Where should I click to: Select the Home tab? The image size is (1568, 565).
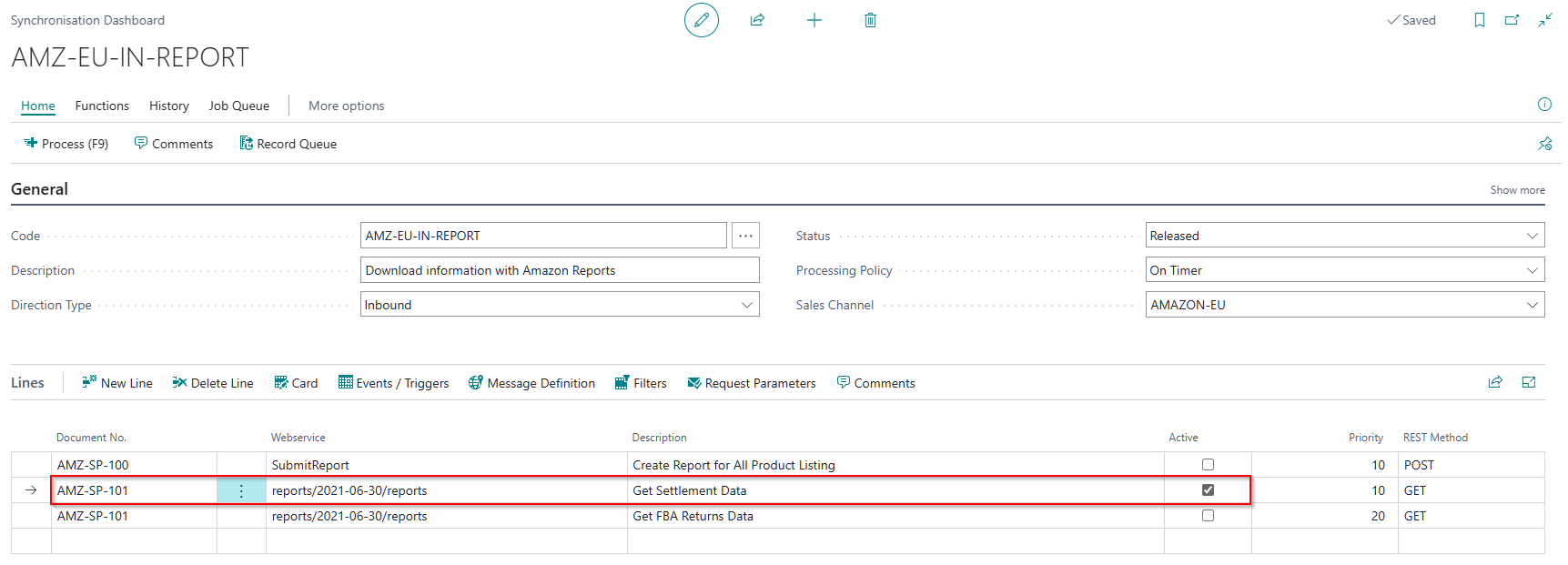coord(38,106)
